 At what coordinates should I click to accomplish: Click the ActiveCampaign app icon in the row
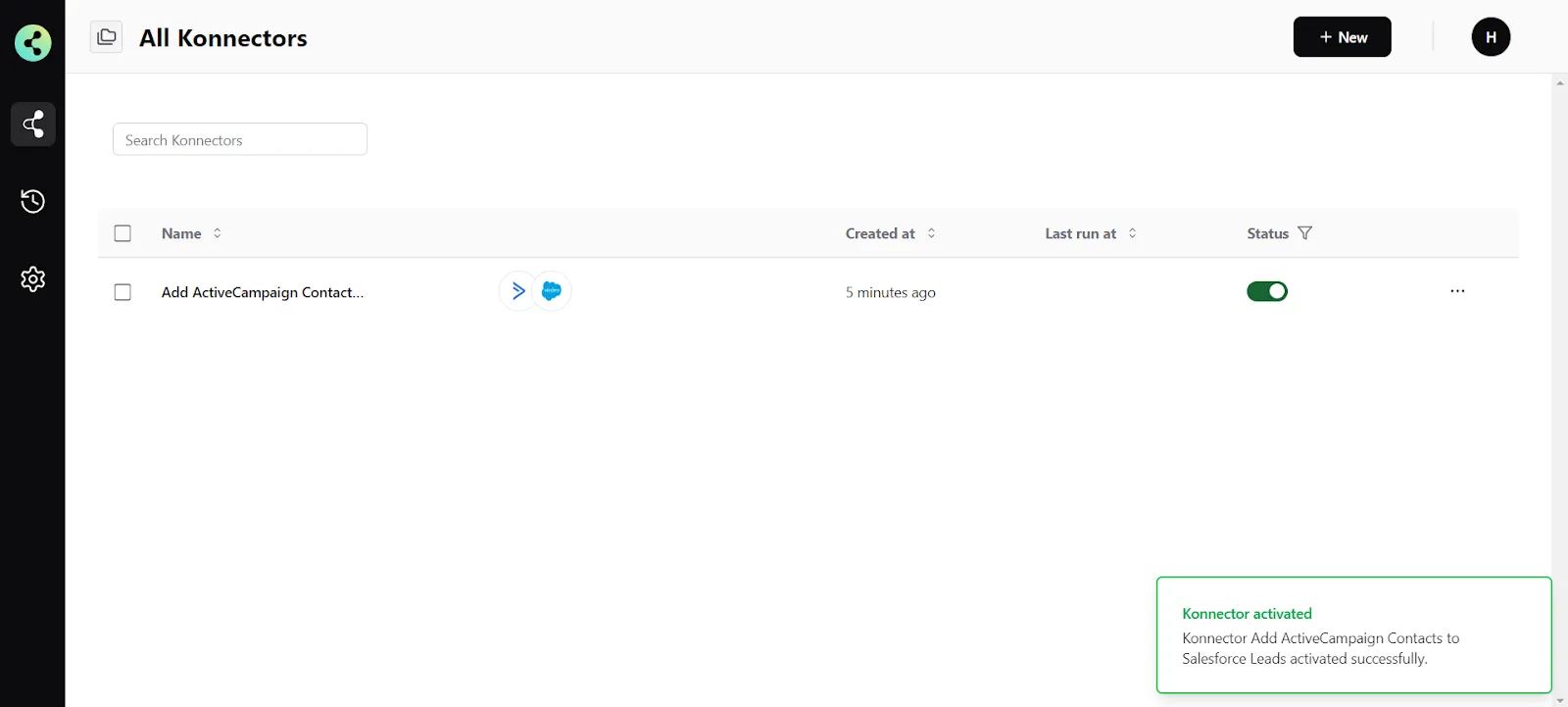click(517, 291)
